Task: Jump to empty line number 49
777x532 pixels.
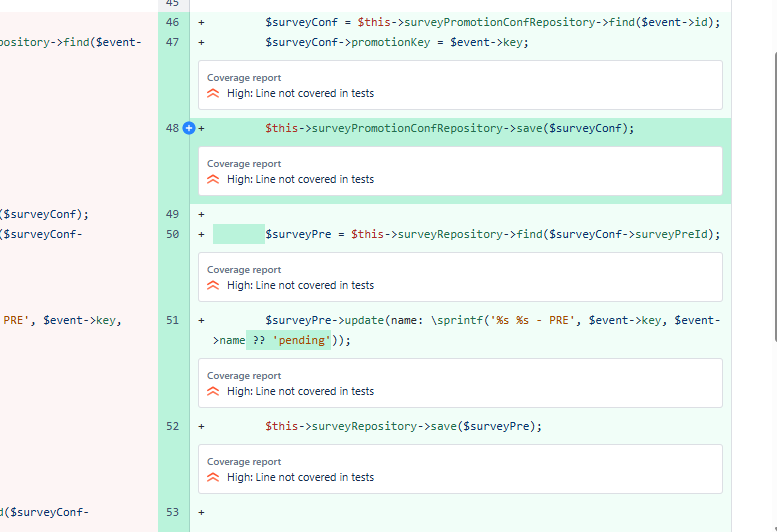Action: click(172, 214)
